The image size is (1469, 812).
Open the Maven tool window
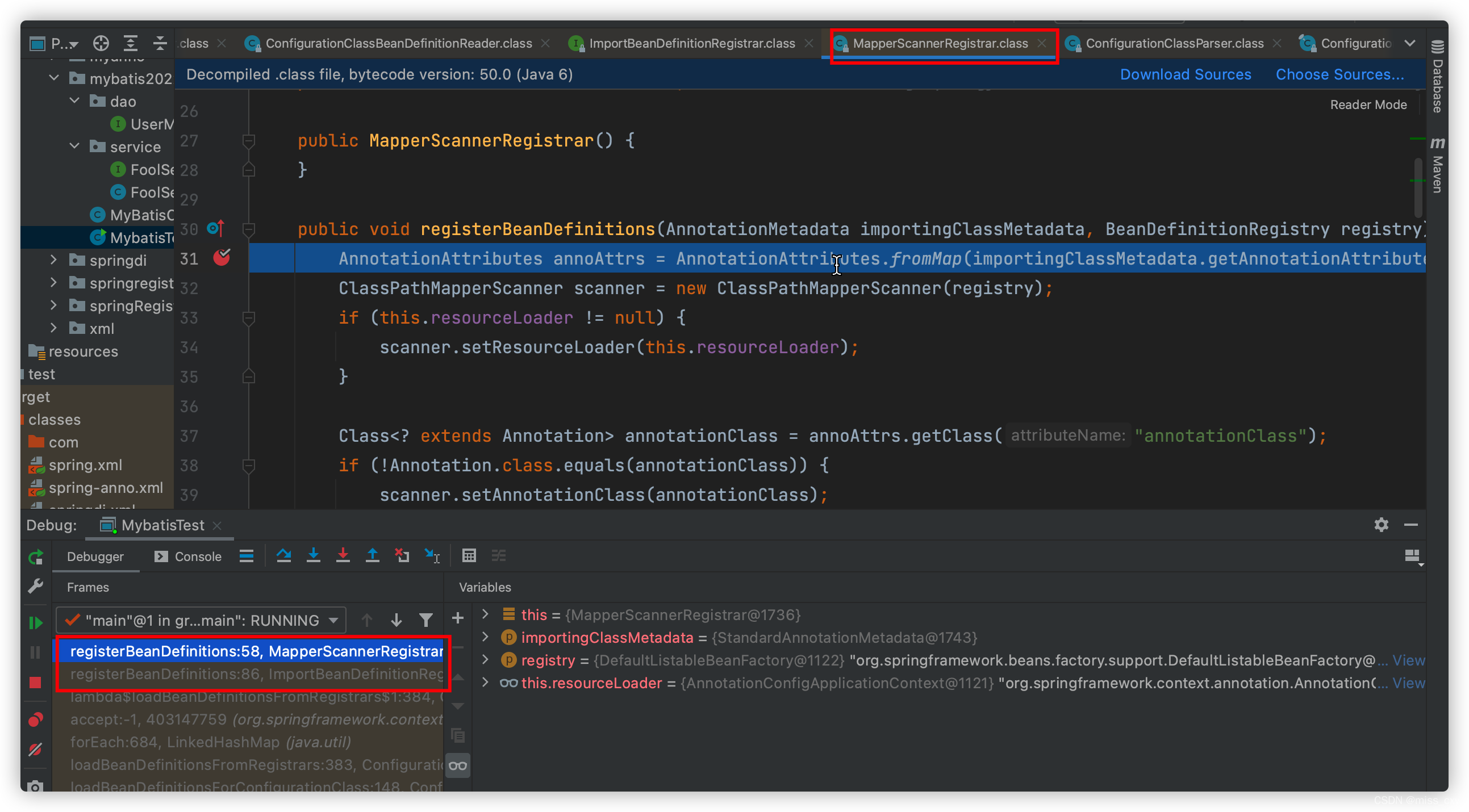pos(1437,164)
